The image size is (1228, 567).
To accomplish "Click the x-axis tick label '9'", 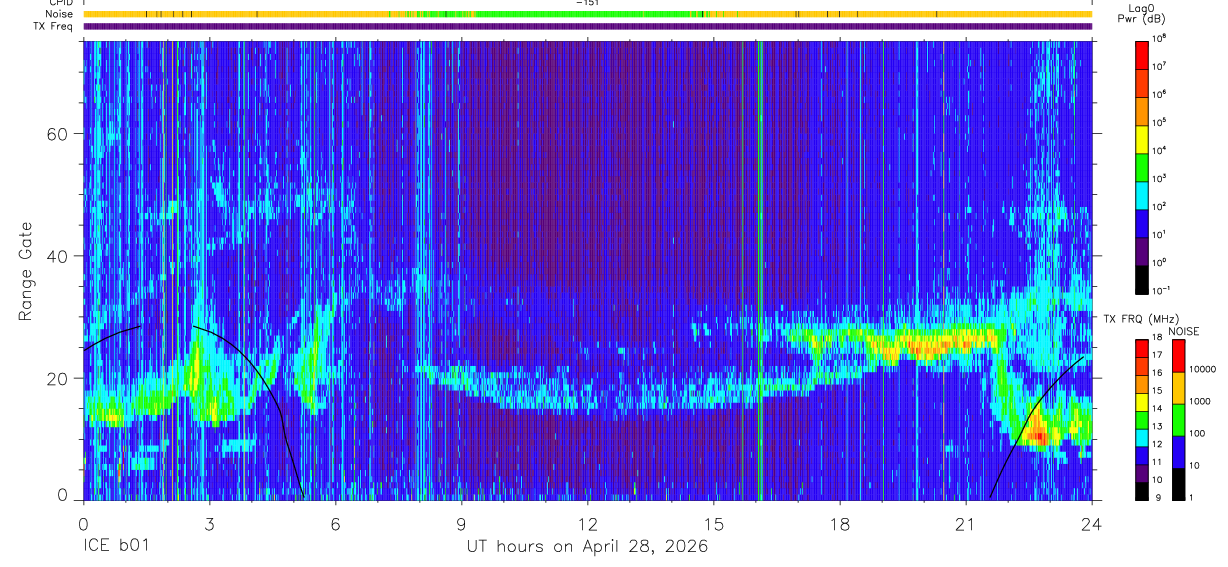I will (x=461, y=523).
